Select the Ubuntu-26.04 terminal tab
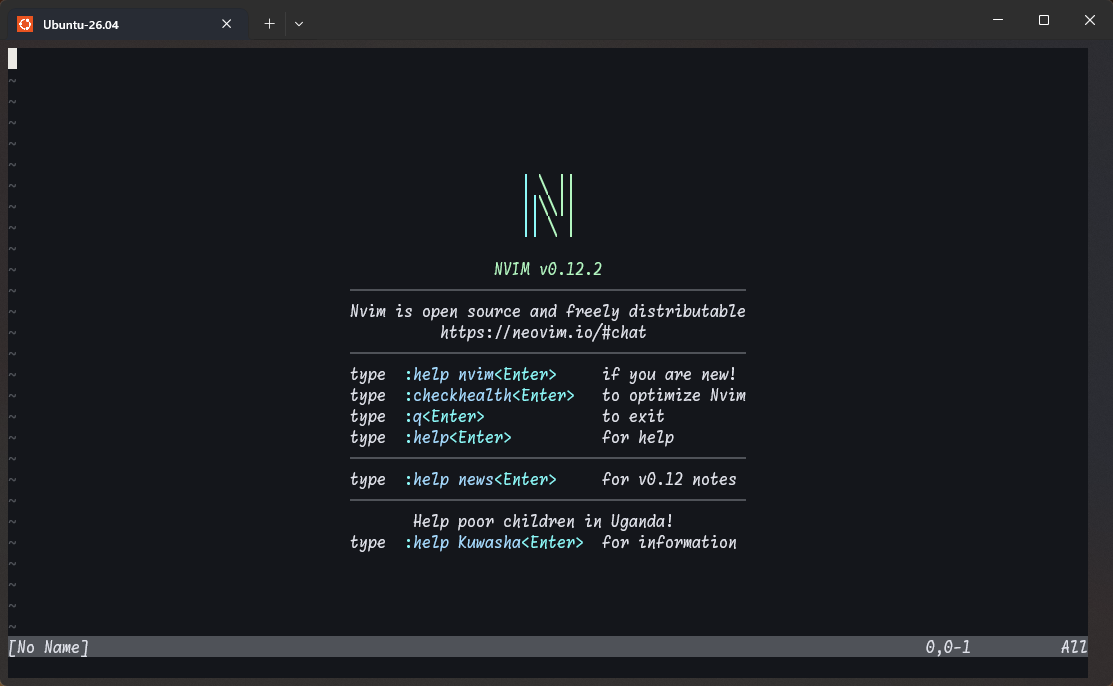The image size is (1113, 686). point(128,24)
